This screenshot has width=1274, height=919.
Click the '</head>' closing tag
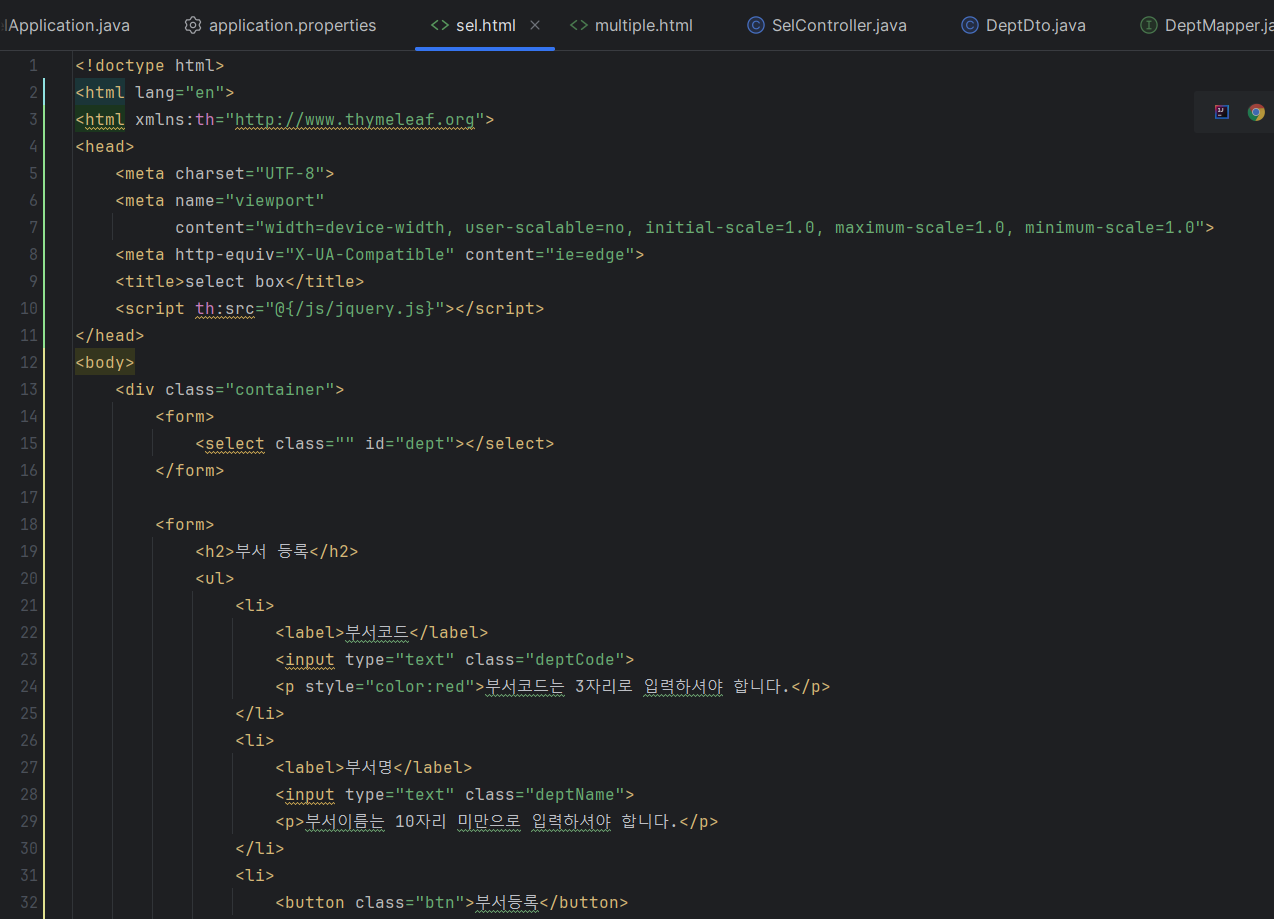[x=110, y=336]
